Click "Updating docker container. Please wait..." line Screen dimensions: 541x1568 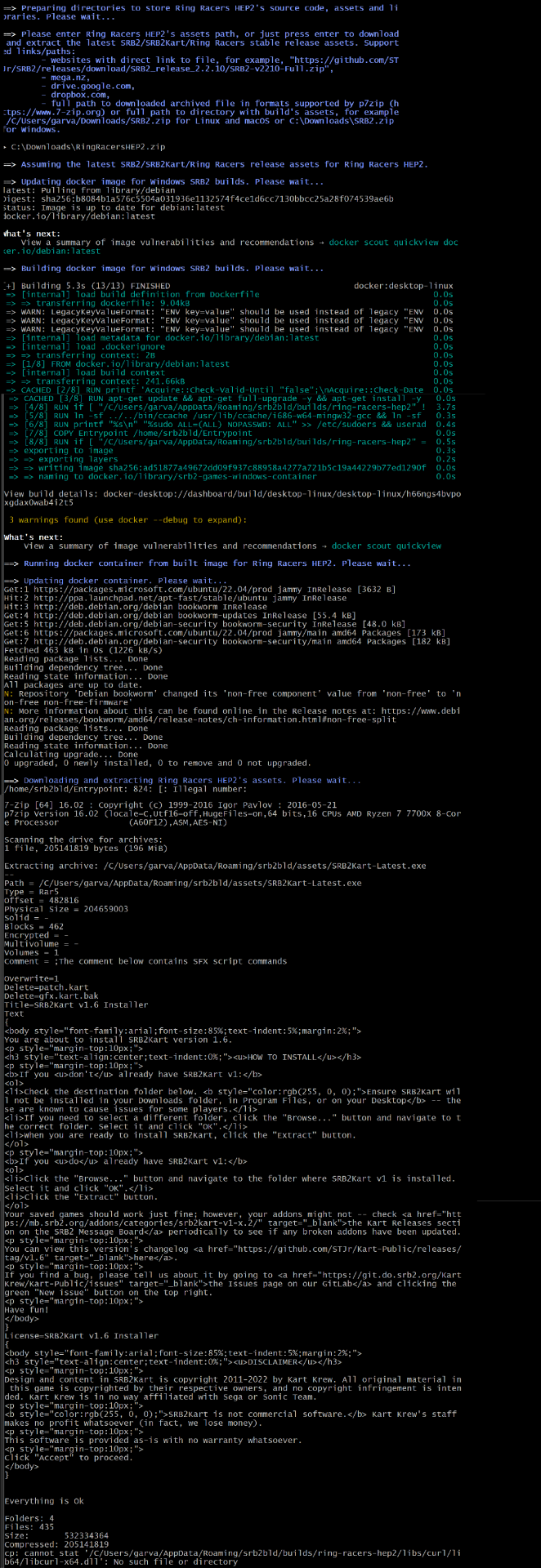[x=115, y=581]
